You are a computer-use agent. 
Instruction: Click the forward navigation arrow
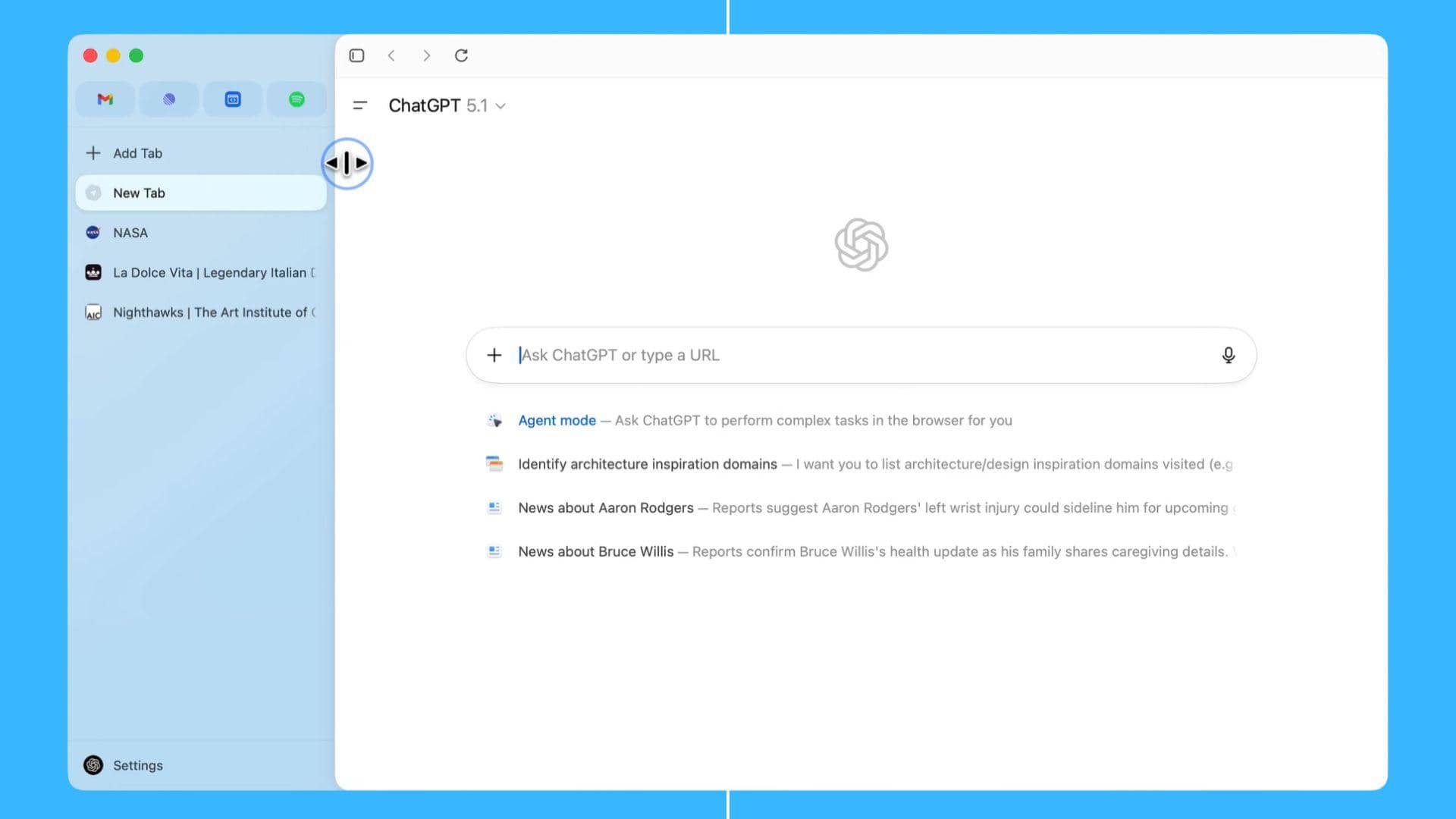426,55
